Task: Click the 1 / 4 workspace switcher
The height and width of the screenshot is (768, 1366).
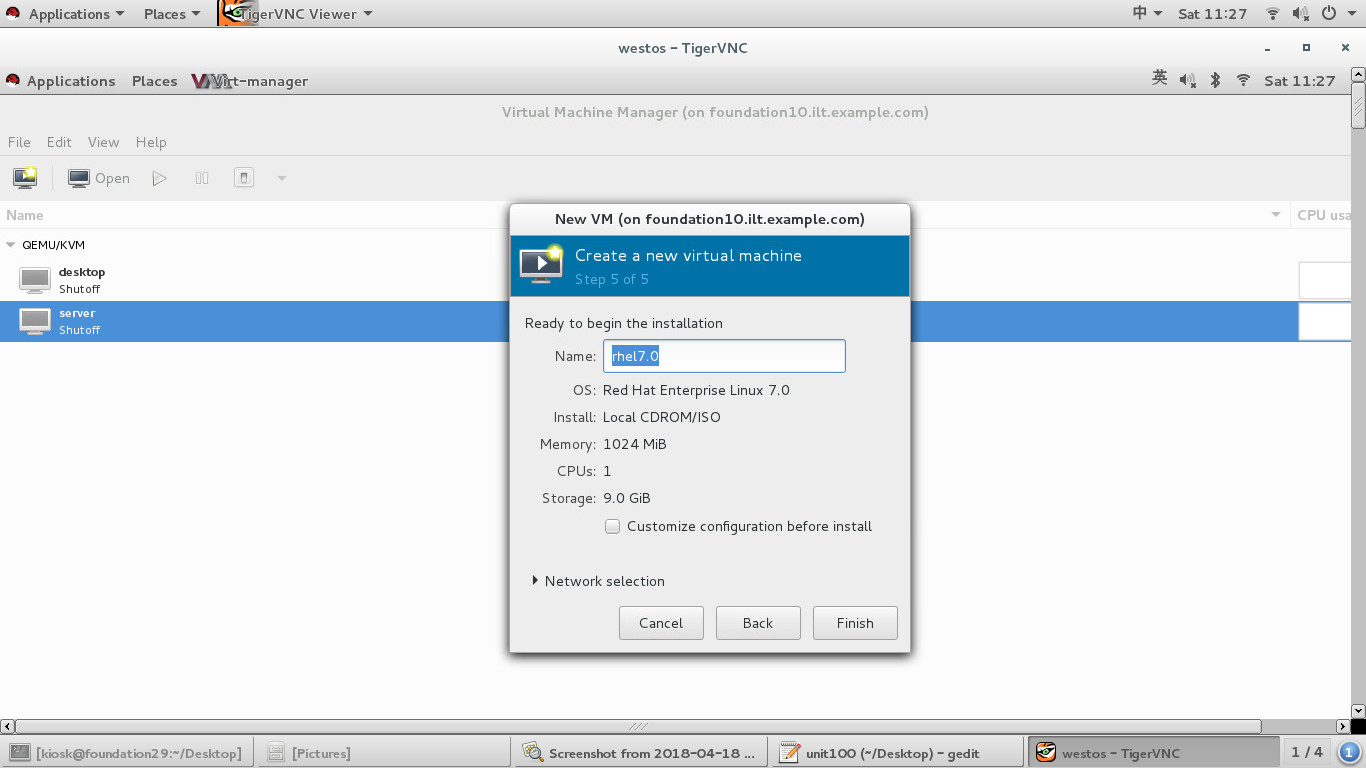Action: click(x=1307, y=752)
